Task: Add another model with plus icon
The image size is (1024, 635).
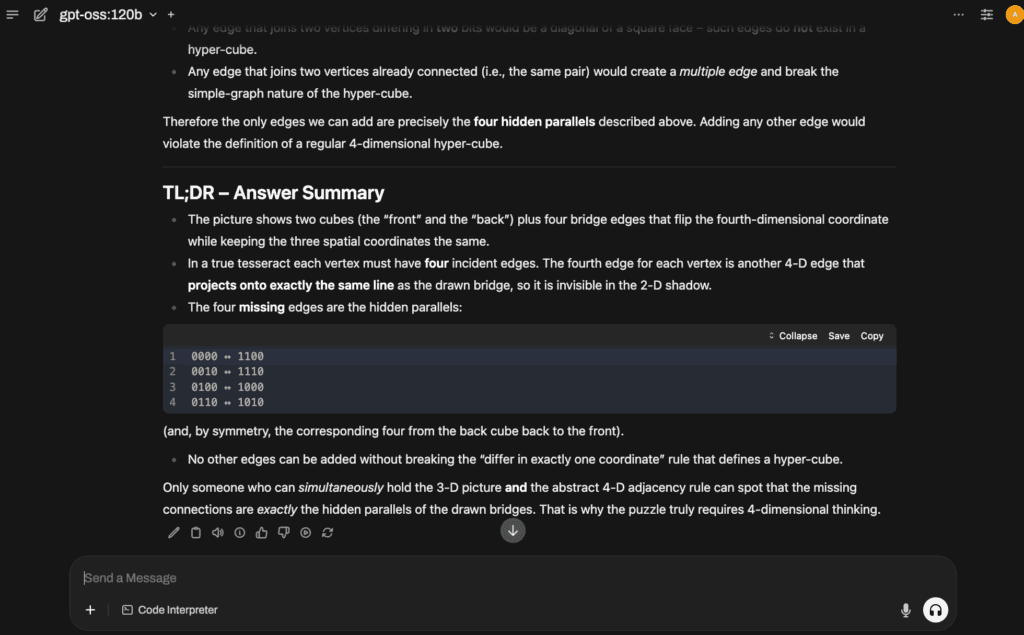Action: [x=171, y=14]
